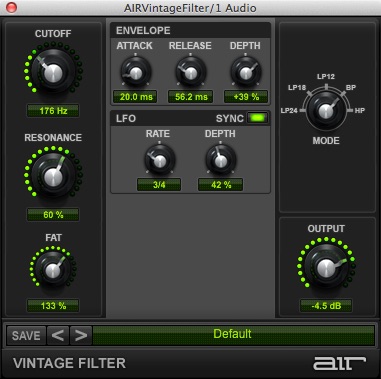
Task: Go to the next preset
Action: (81, 335)
